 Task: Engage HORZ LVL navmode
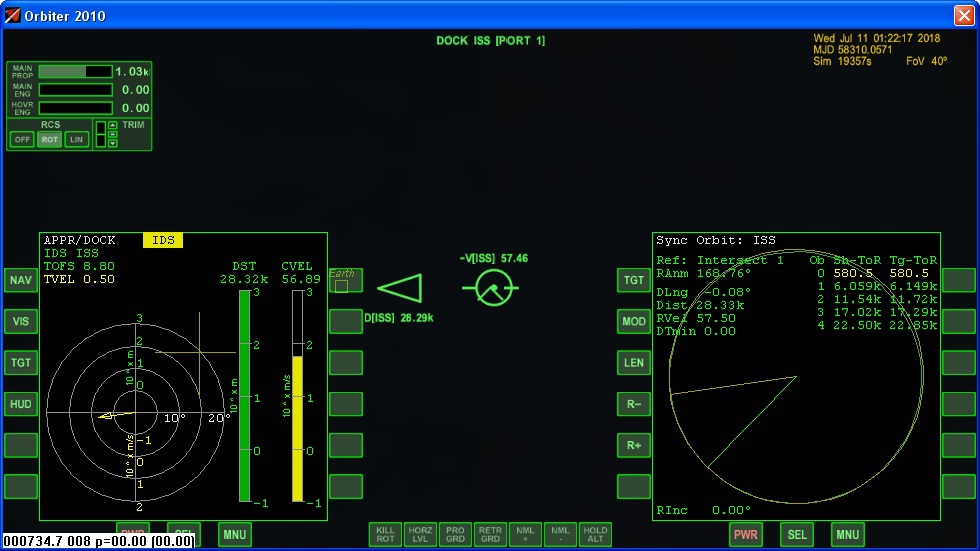pyautogui.click(x=420, y=534)
